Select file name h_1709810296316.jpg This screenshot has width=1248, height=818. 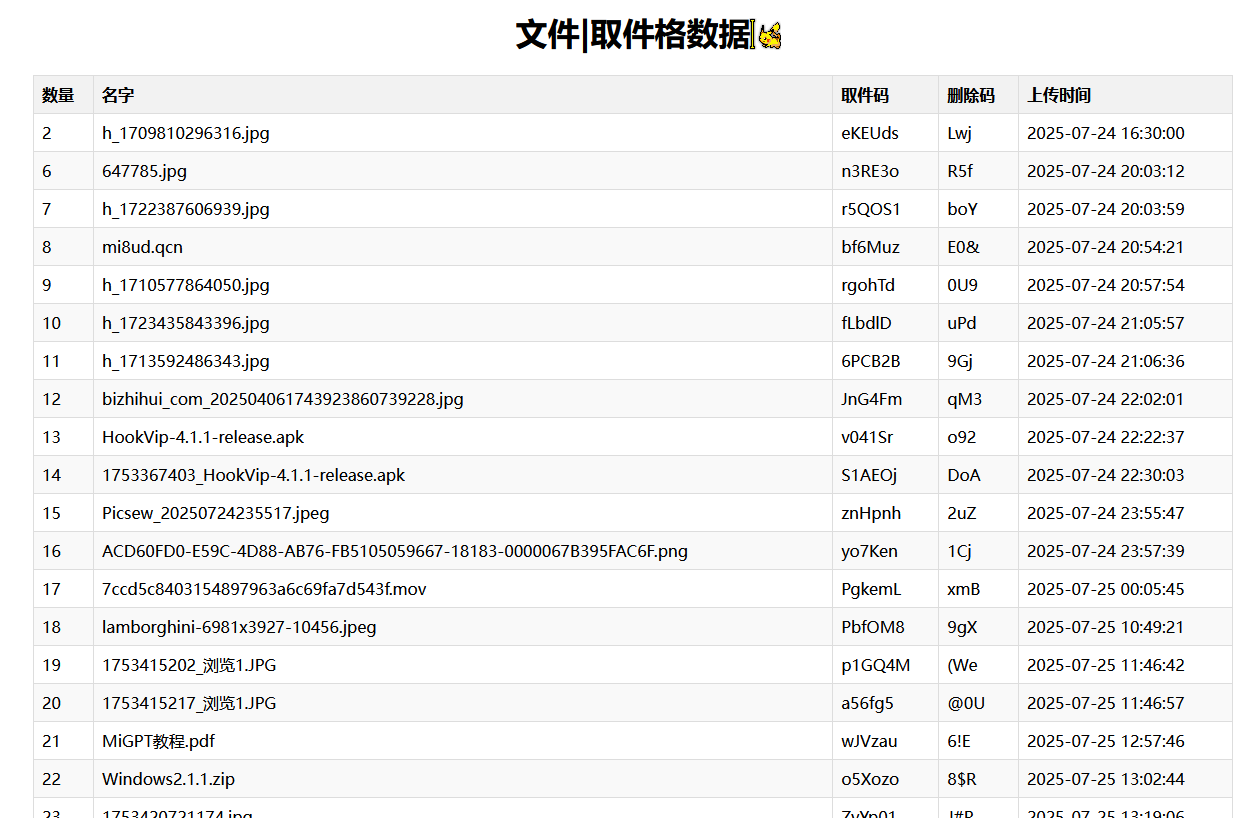click(x=185, y=133)
